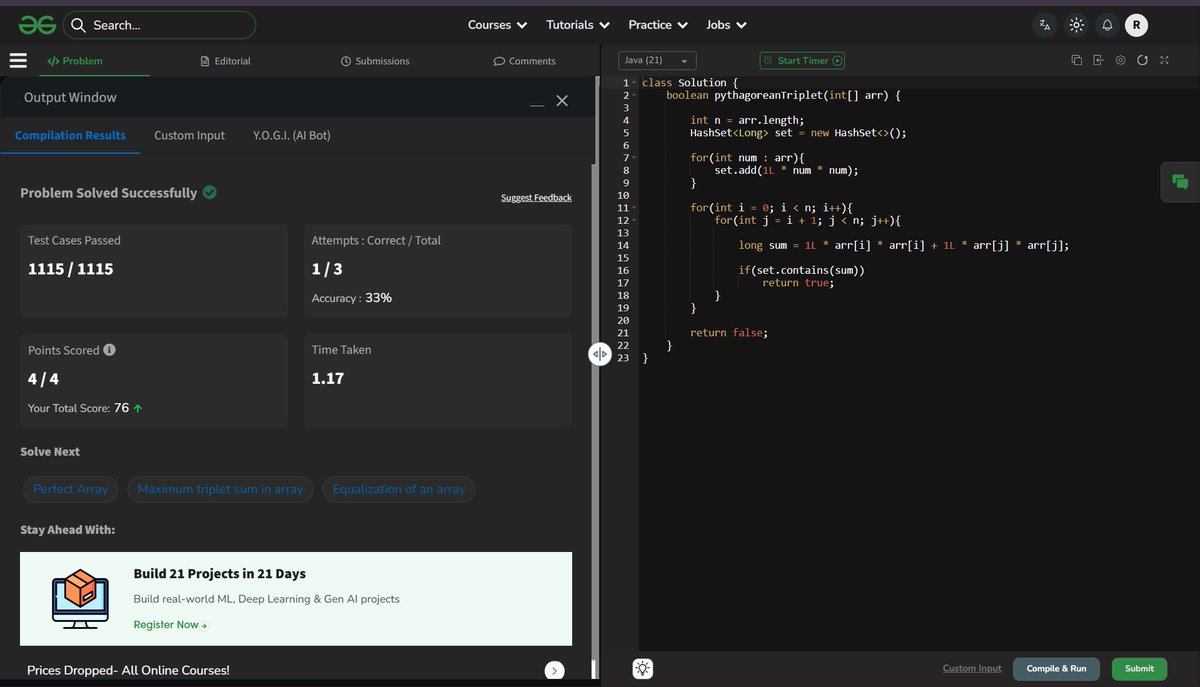Toggle the light/dark theme sun icon
Viewport: 1200px width, 687px height.
pos(1076,25)
